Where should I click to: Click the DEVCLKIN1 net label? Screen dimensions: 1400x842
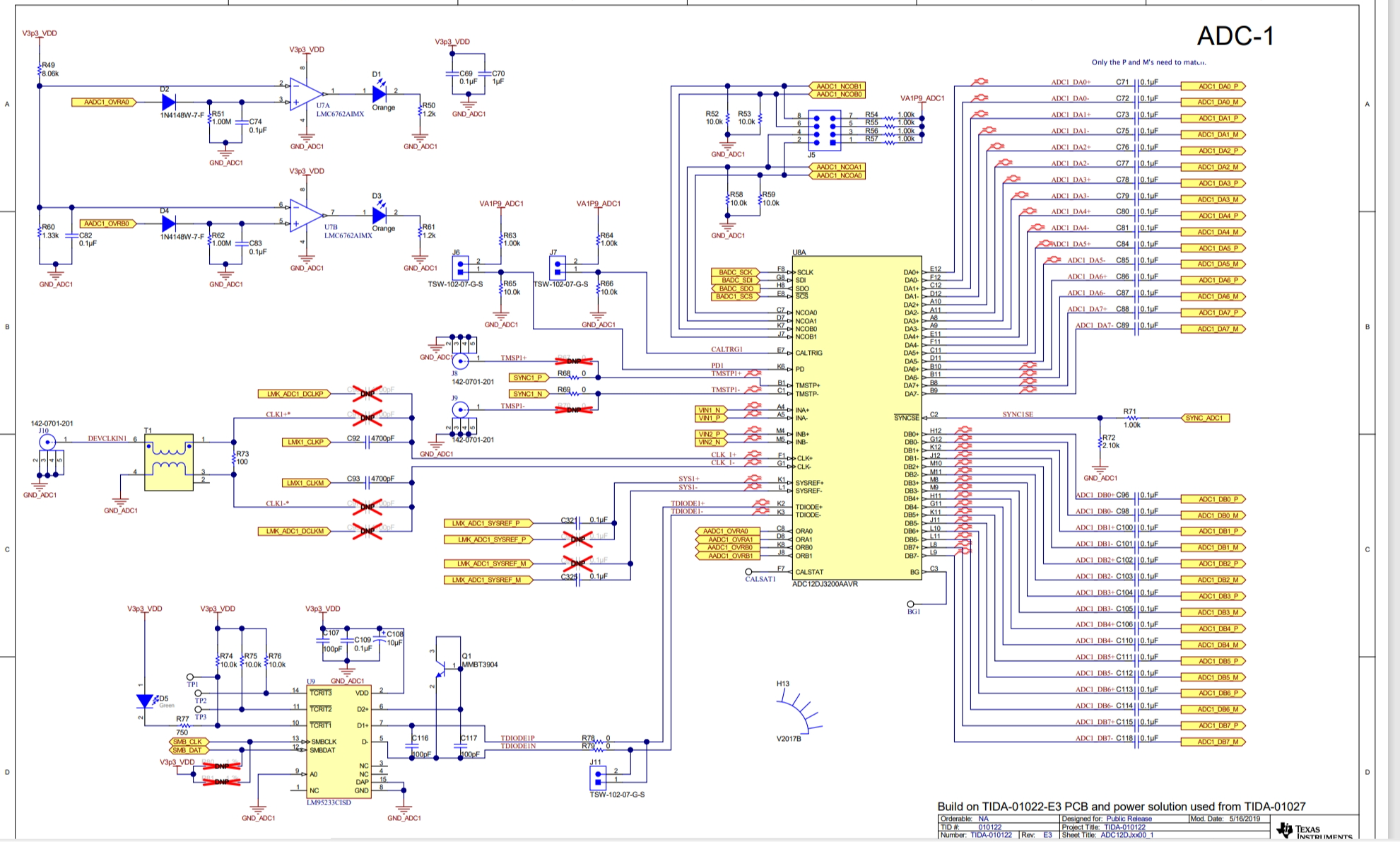click(x=107, y=438)
